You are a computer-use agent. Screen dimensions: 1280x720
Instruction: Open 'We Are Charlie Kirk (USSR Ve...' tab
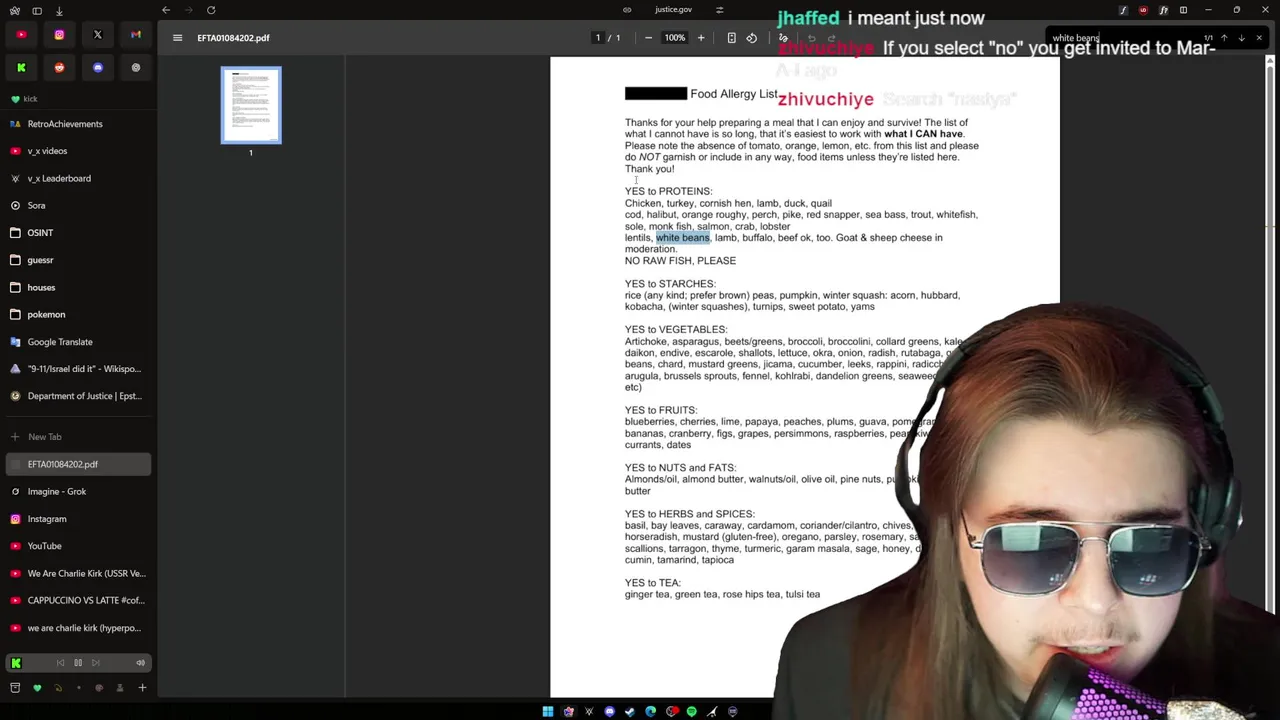tap(78, 574)
